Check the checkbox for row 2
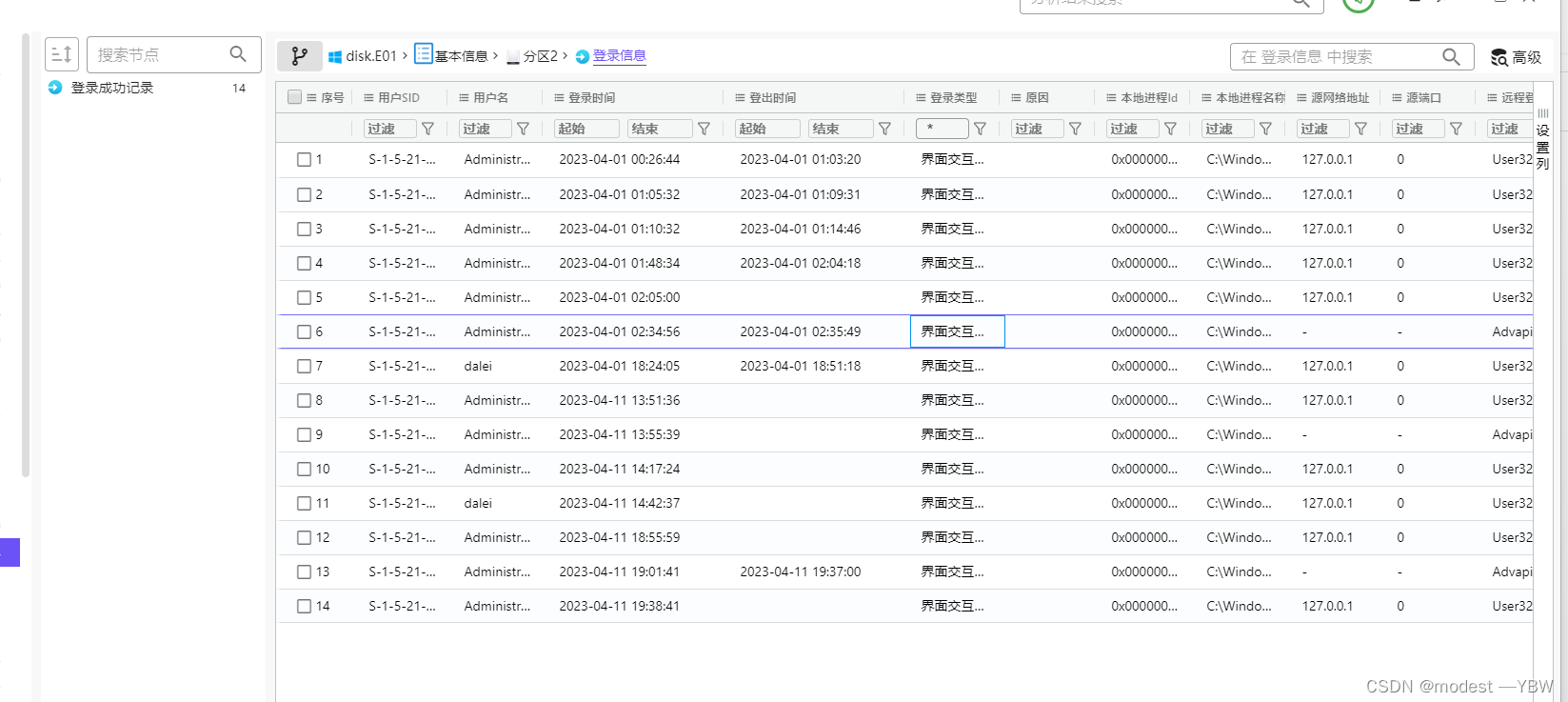The width and height of the screenshot is (1568, 702). tap(304, 194)
